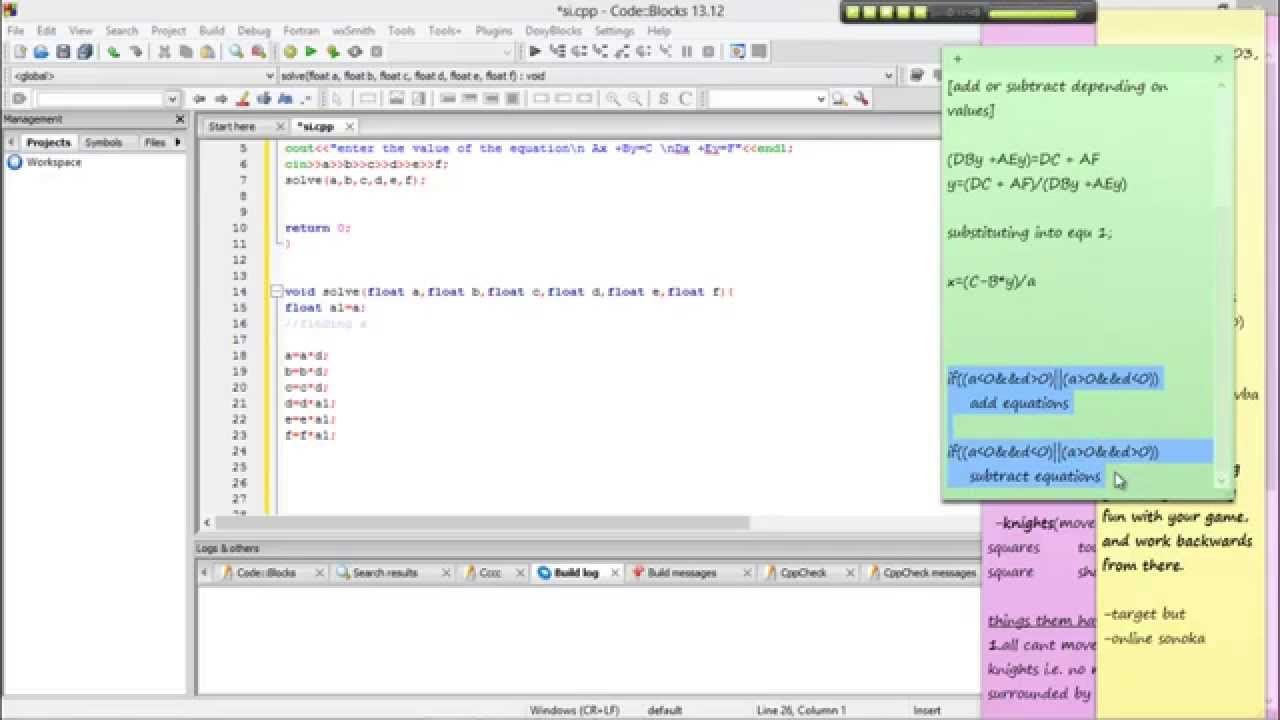Collapse the solve function fold marker at line 14

point(276,292)
